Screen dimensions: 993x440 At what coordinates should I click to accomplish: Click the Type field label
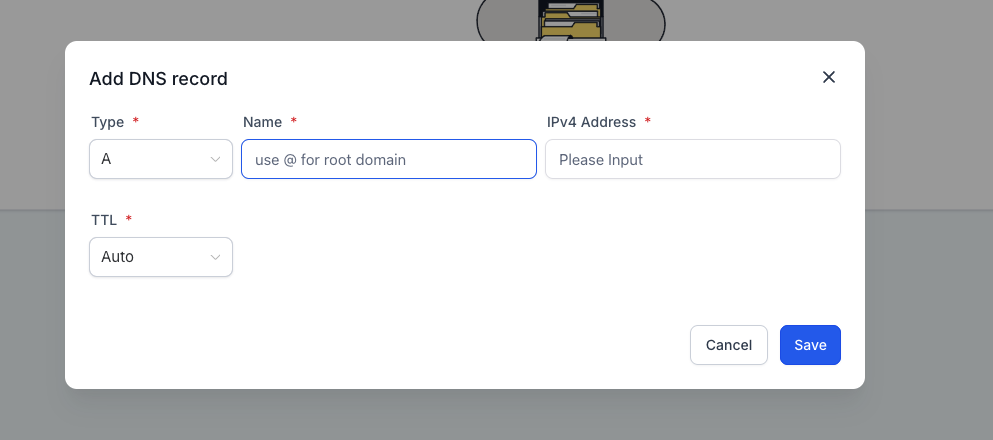pos(108,122)
